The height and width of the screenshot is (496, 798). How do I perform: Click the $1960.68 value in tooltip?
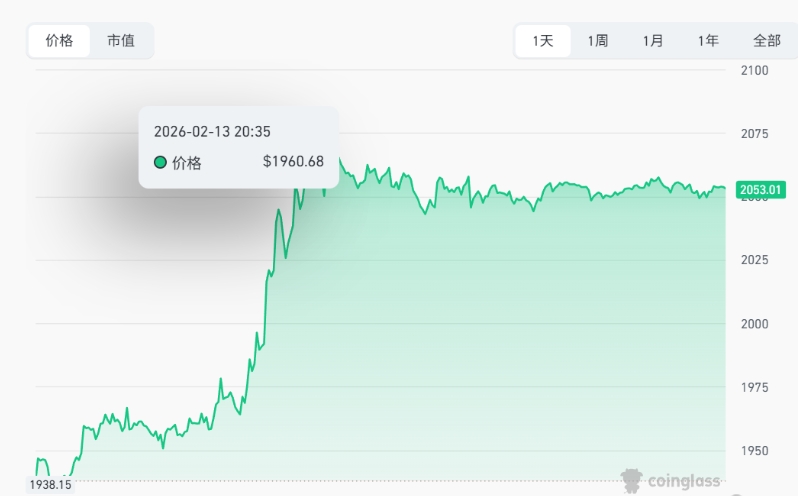293,162
